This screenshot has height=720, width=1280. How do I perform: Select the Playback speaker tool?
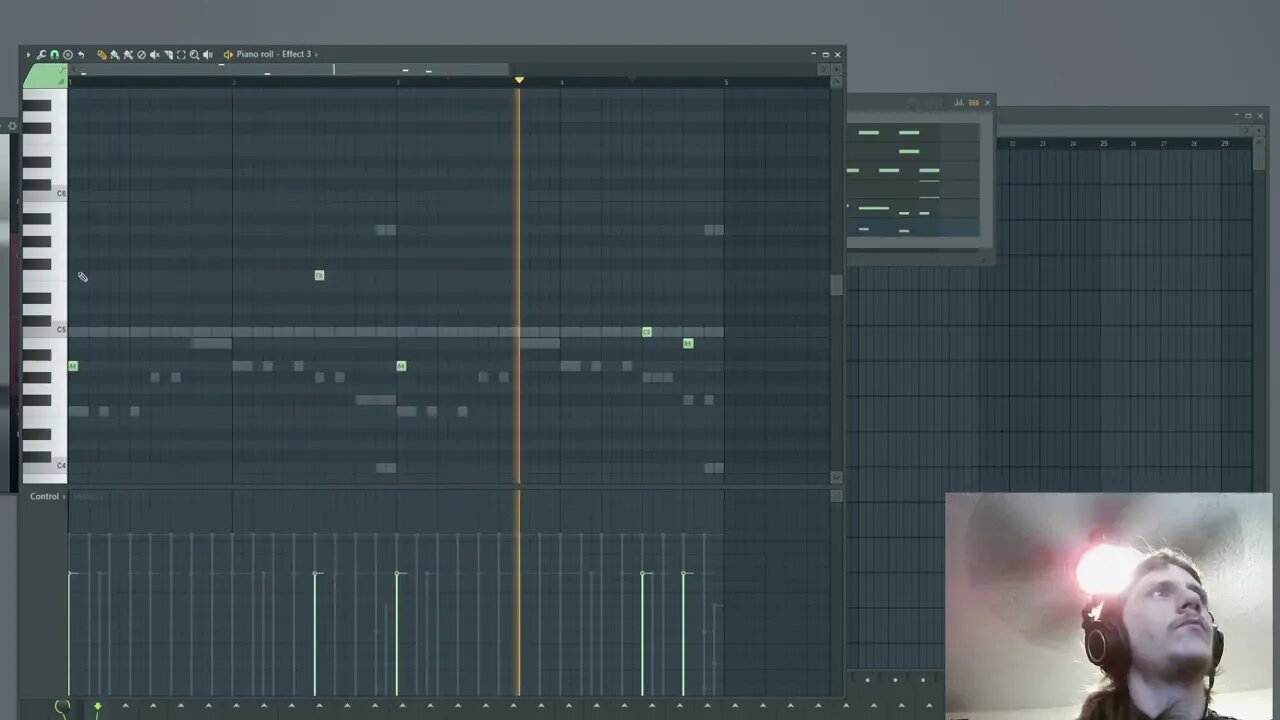(207, 54)
